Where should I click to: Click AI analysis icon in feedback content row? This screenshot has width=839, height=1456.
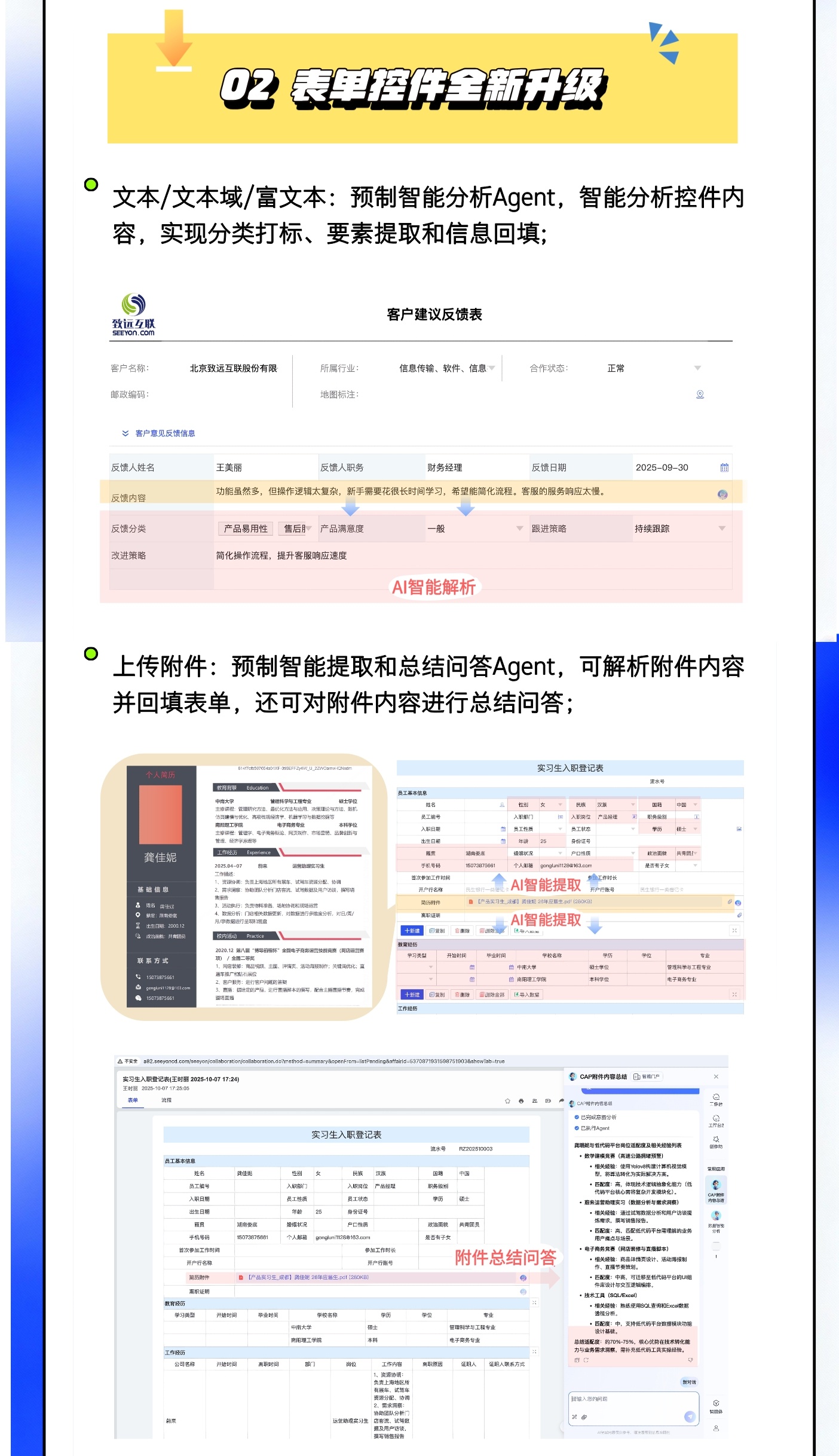pyautogui.click(x=722, y=494)
